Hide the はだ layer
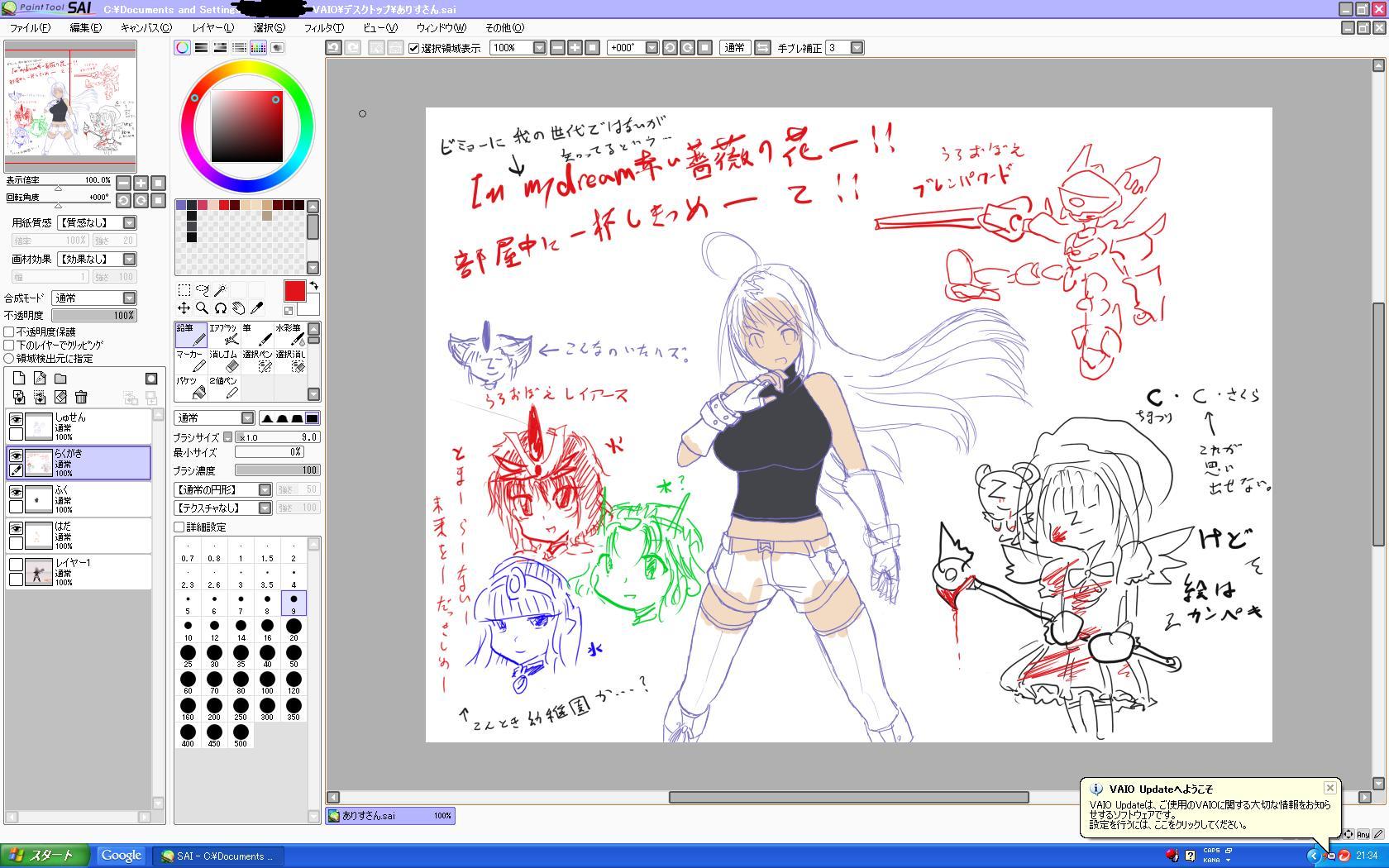The width and height of the screenshot is (1389, 868). pyautogui.click(x=16, y=528)
